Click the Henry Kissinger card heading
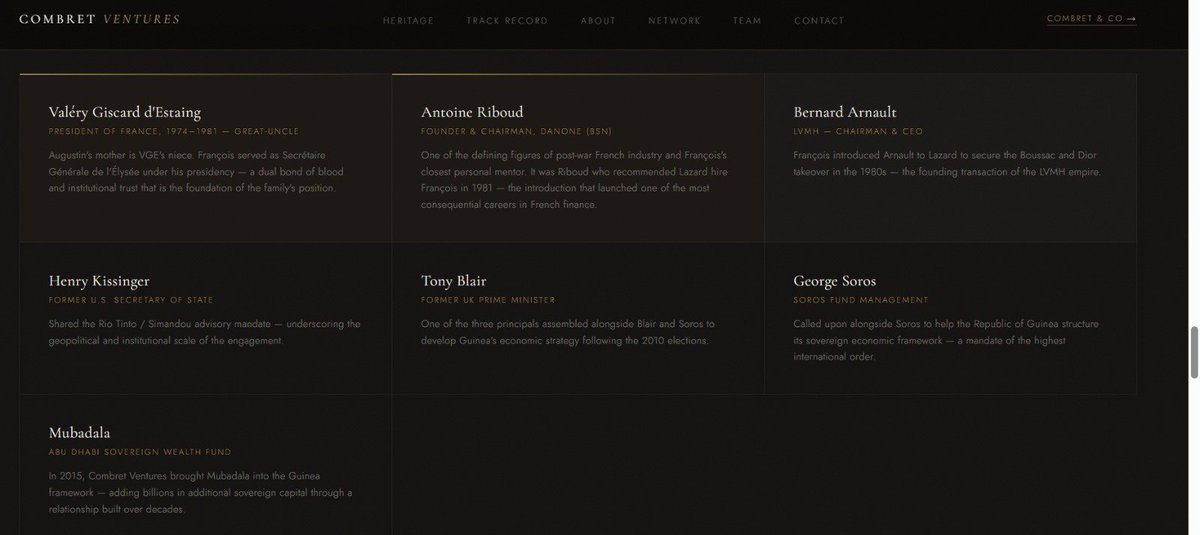1200x535 pixels. pos(99,281)
